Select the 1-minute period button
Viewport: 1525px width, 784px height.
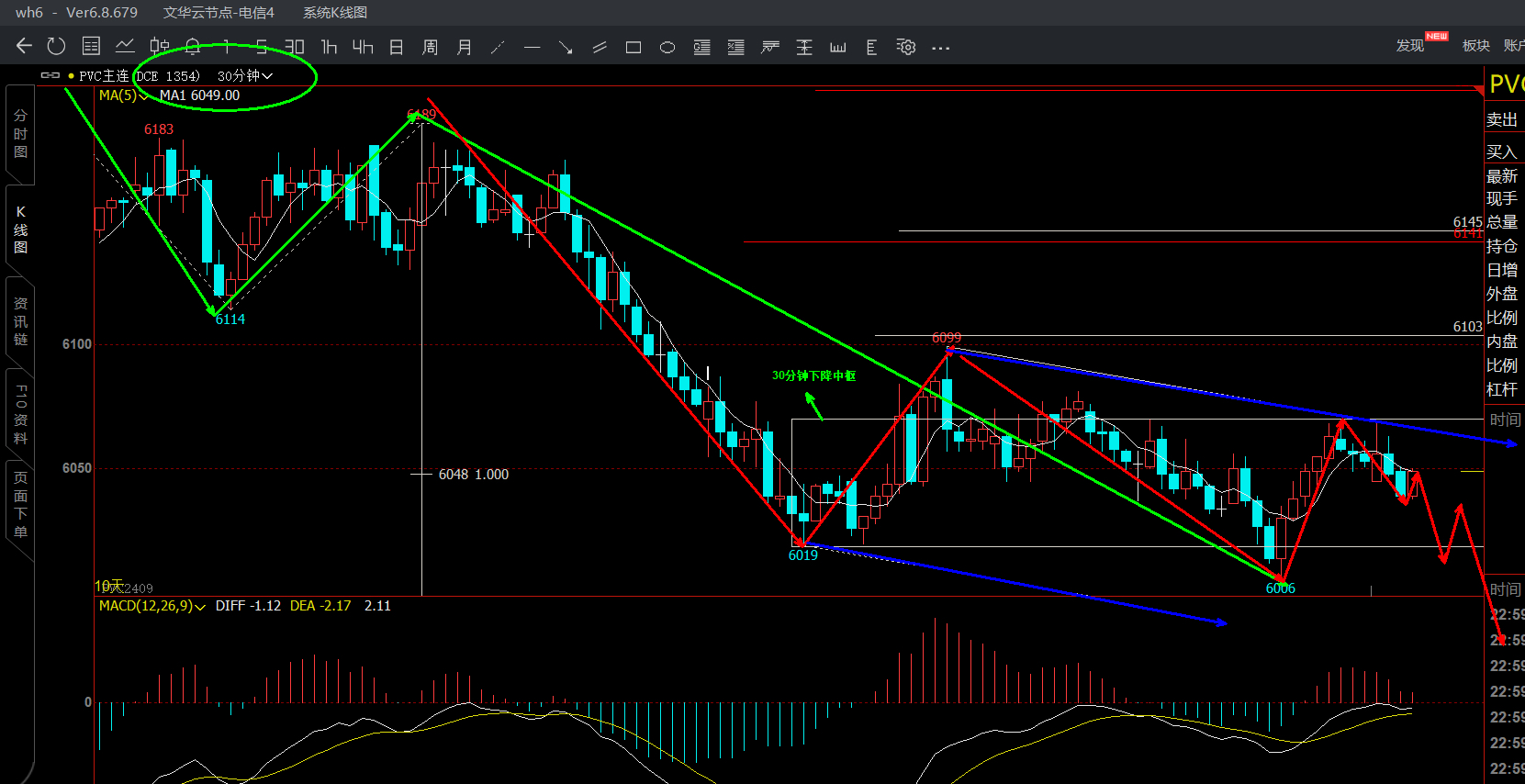tap(227, 46)
